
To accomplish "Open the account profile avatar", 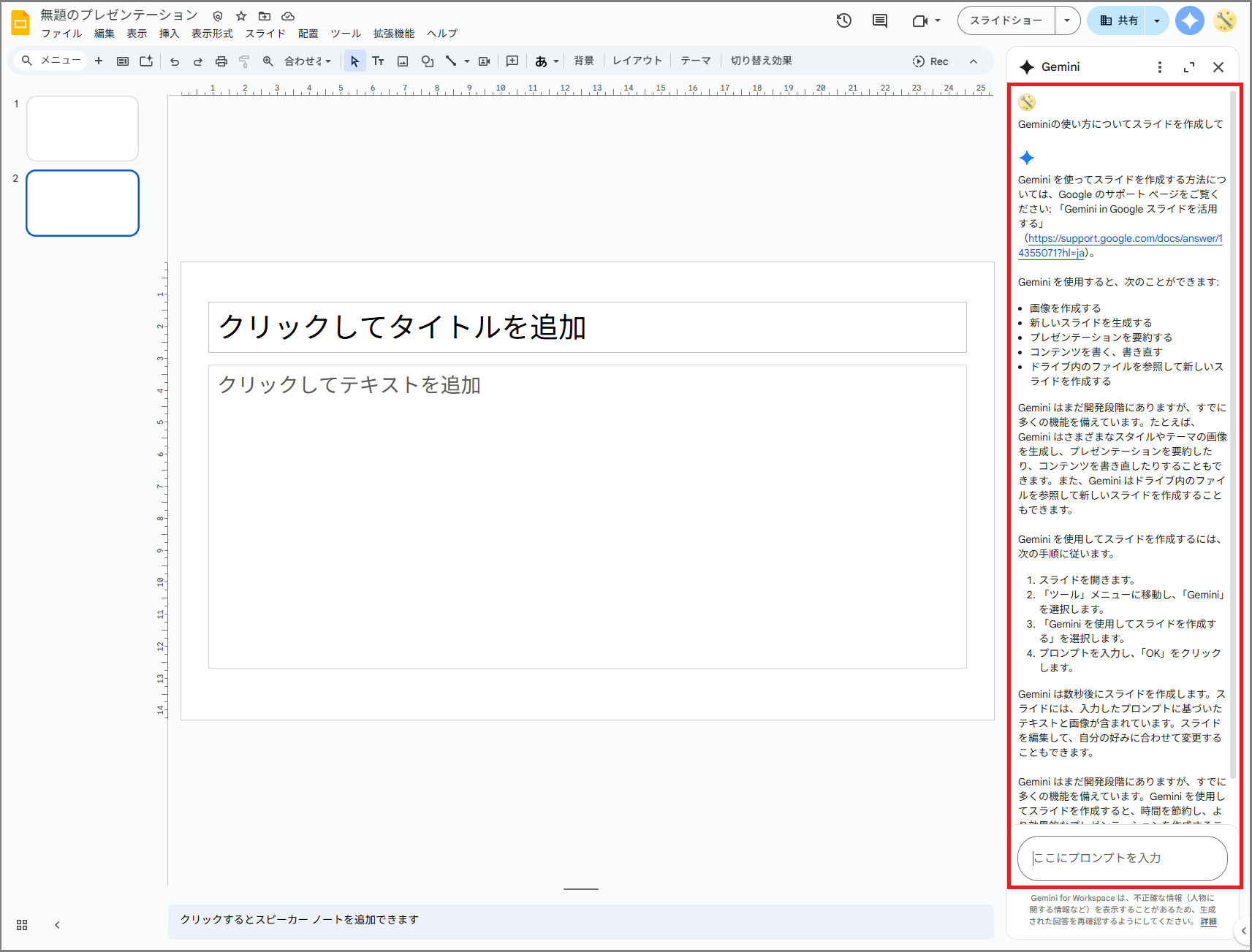I will 1225,20.
